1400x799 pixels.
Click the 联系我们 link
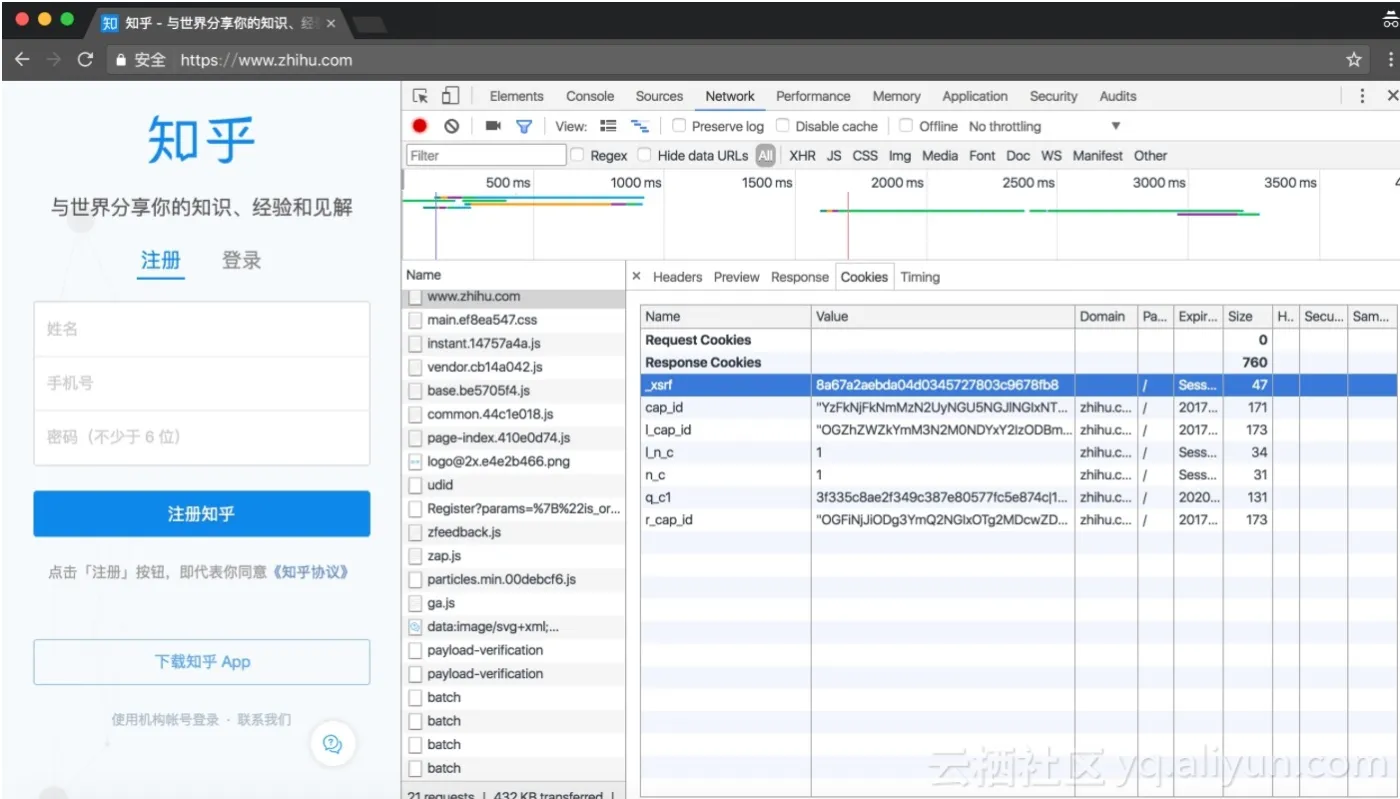264,719
